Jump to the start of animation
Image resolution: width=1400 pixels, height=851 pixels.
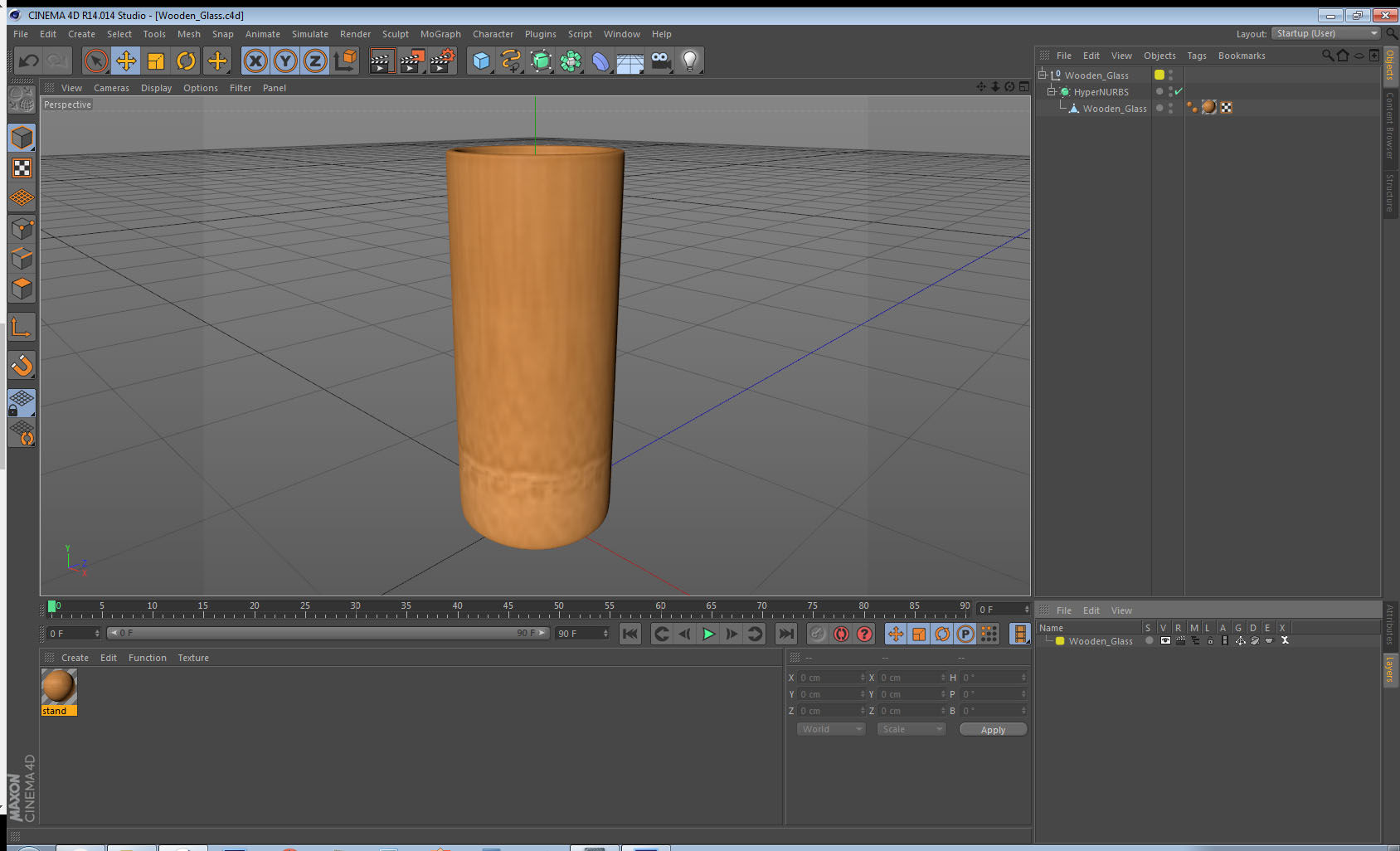click(x=630, y=634)
